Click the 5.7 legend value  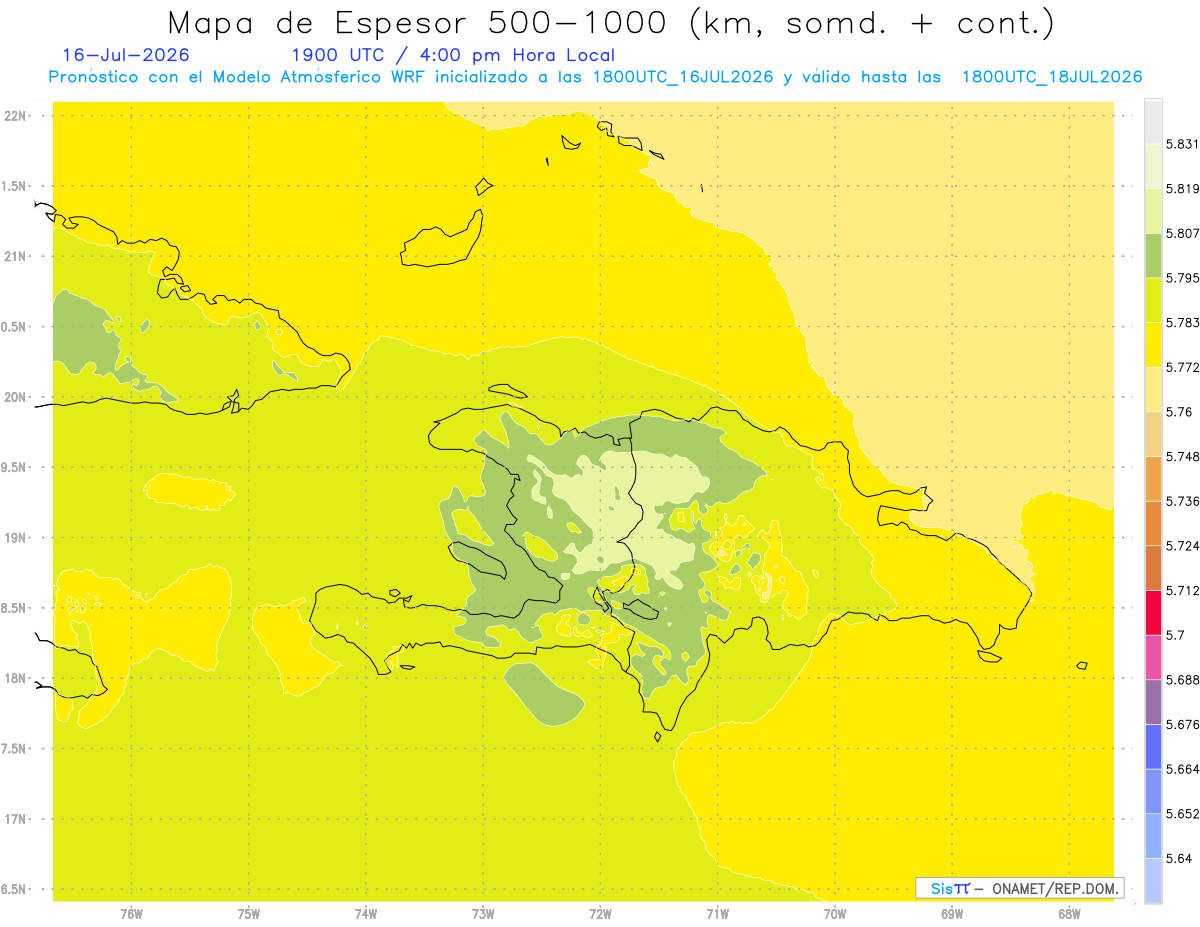[x=1175, y=635]
